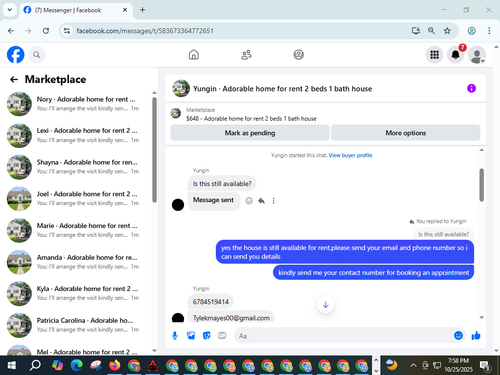Jump to latest messages with down arrow
Viewport: 500px width, 375px height.
(326, 305)
